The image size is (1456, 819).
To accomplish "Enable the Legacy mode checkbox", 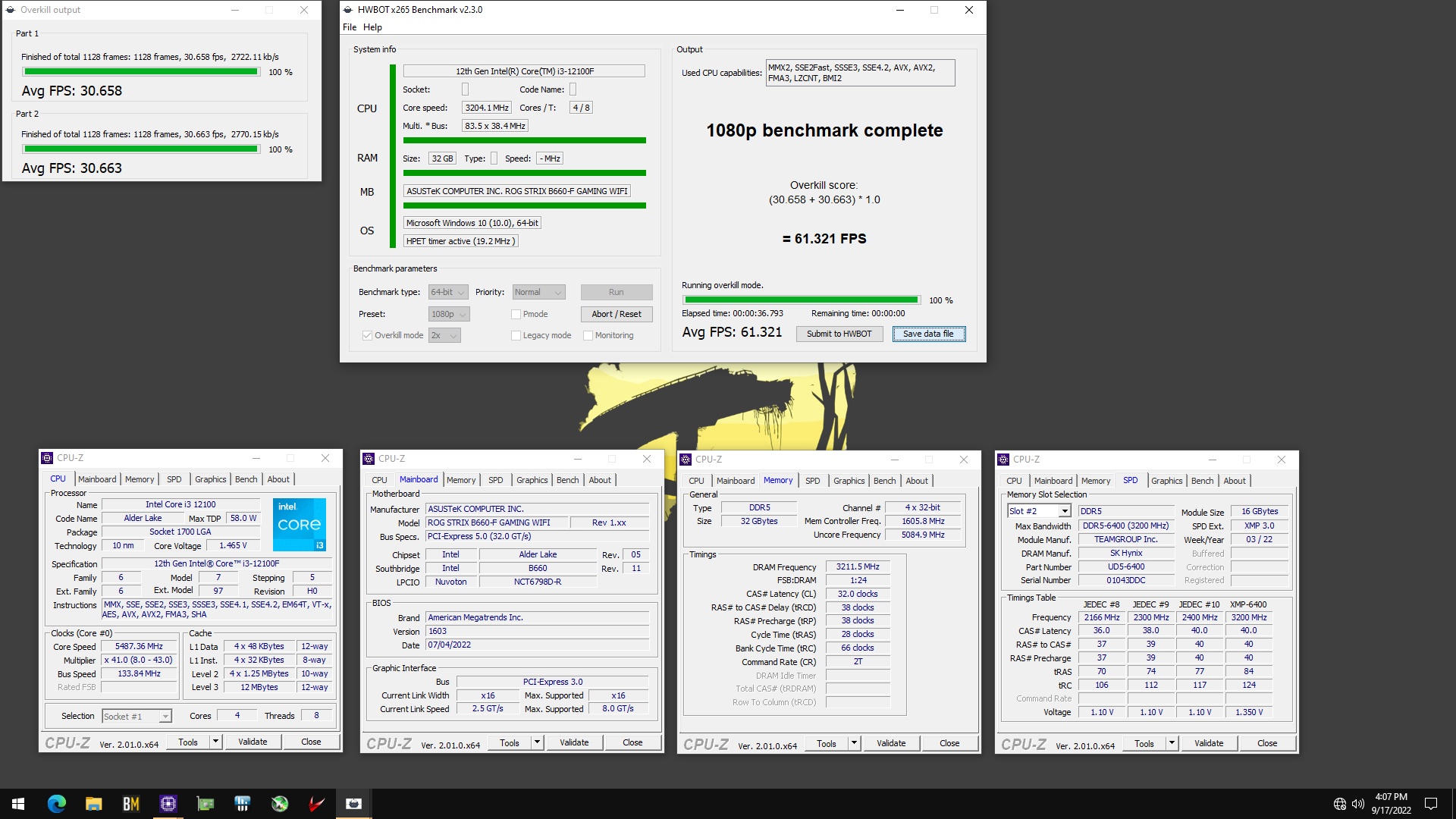I will 516,335.
